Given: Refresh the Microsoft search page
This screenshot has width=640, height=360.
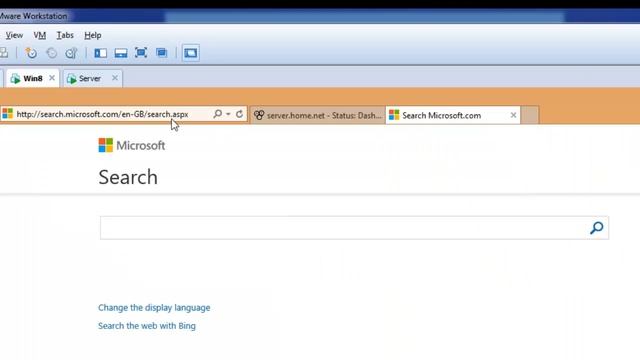Looking at the screenshot, I should [x=240, y=114].
